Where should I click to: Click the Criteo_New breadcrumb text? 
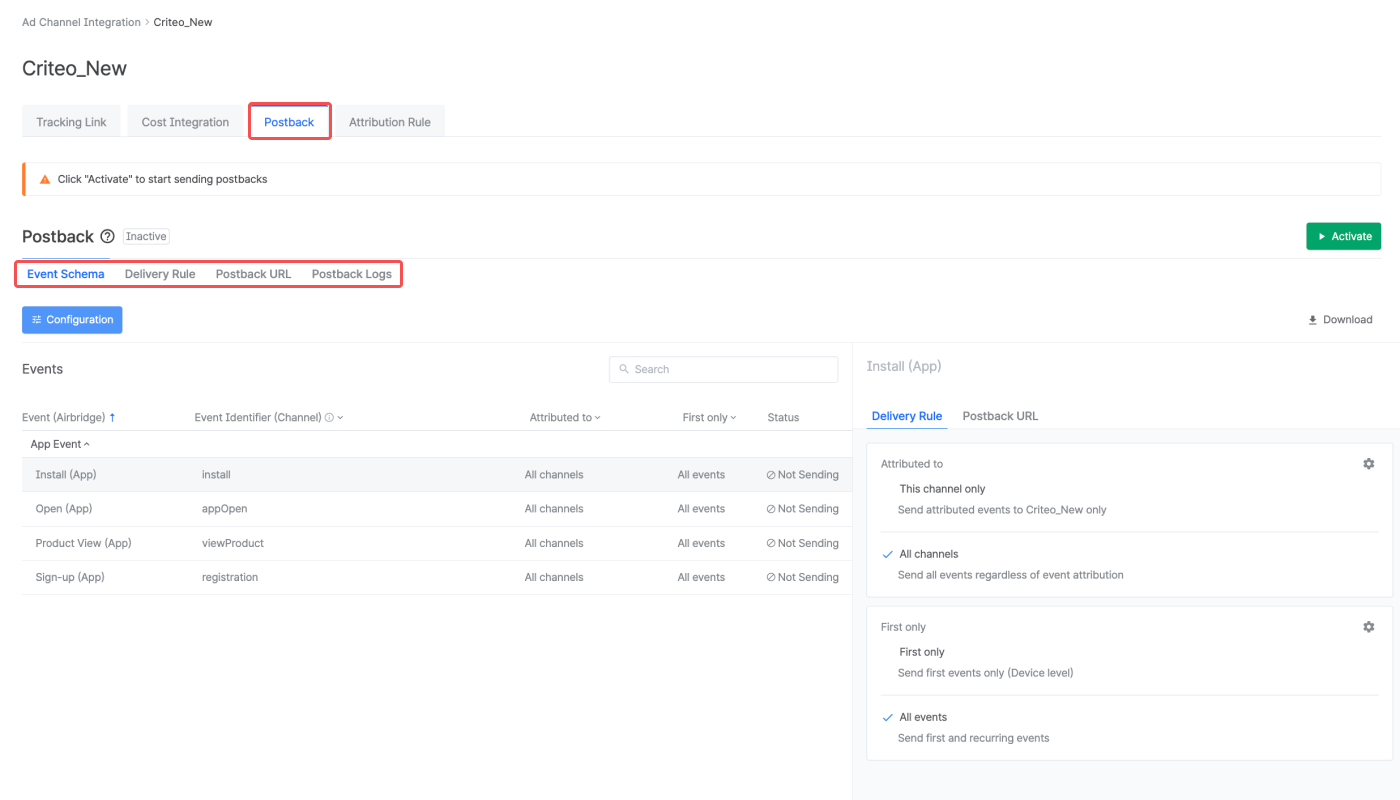[x=183, y=22]
